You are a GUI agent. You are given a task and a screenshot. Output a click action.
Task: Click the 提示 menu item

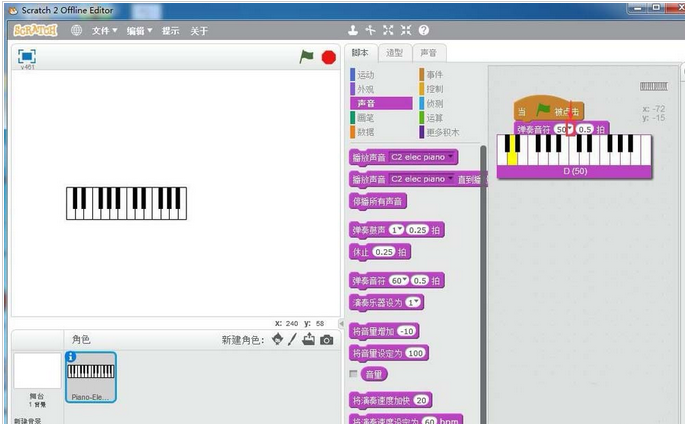(x=170, y=31)
